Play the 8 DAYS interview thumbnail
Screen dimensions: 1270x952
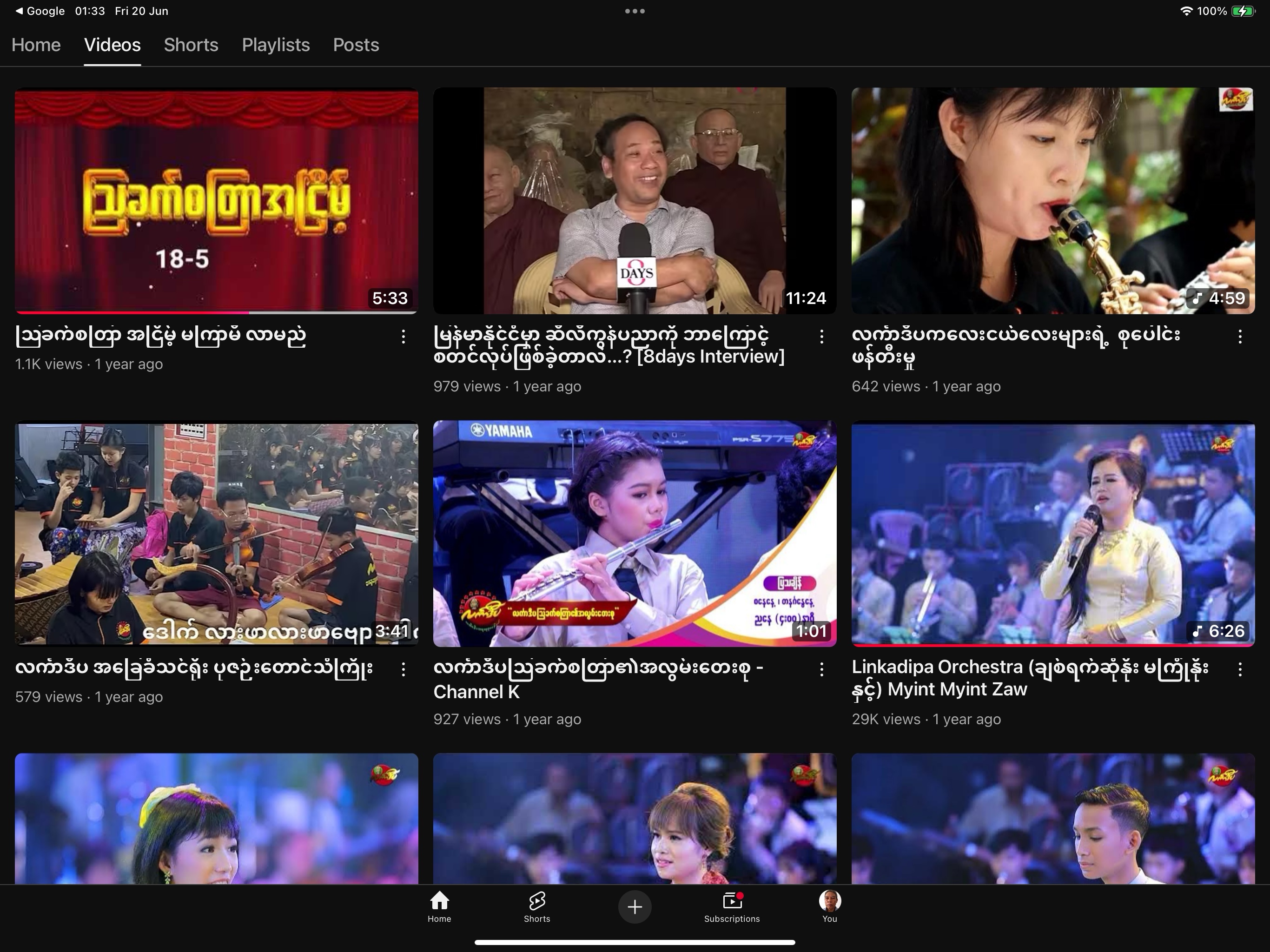pos(635,200)
